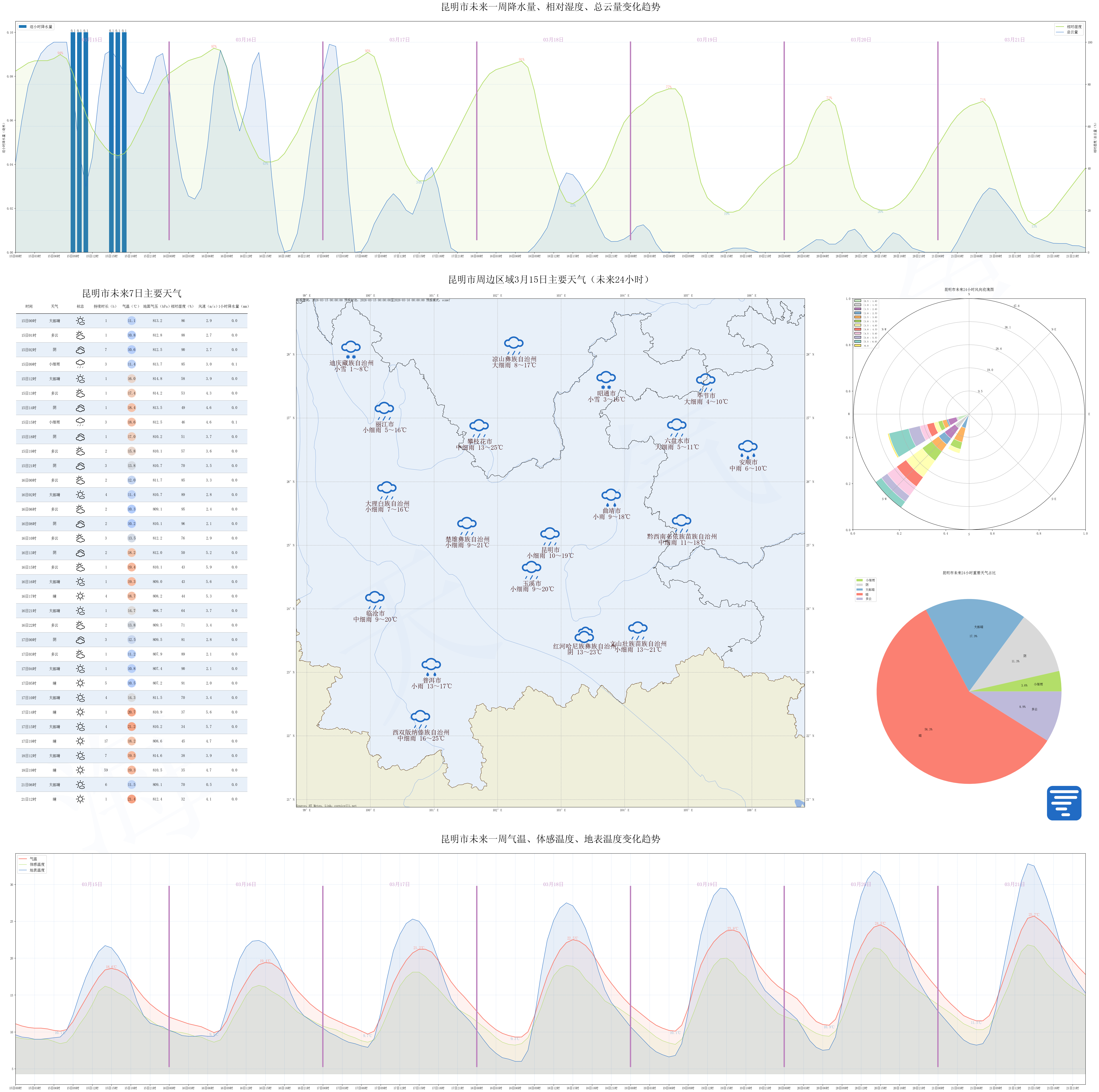Image resolution: width=1099 pixels, height=1092 pixels.
Task: Click the snow icon above 迪庆藏族自治州
Action: point(350,348)
